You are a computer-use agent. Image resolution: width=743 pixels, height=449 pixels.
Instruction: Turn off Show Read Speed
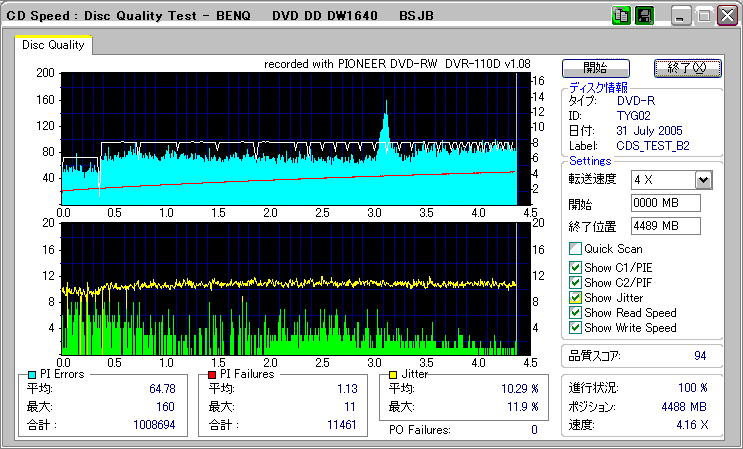(575, 313)
